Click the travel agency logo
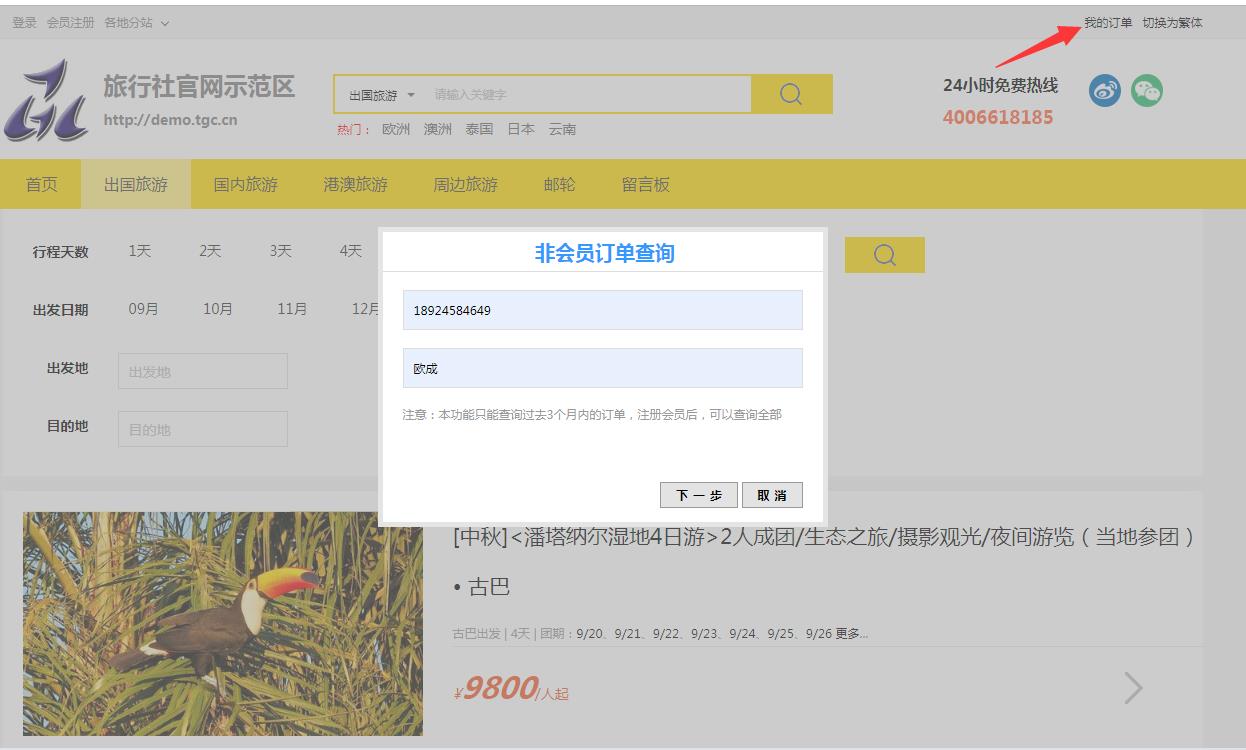 click(x=46, y=100)
